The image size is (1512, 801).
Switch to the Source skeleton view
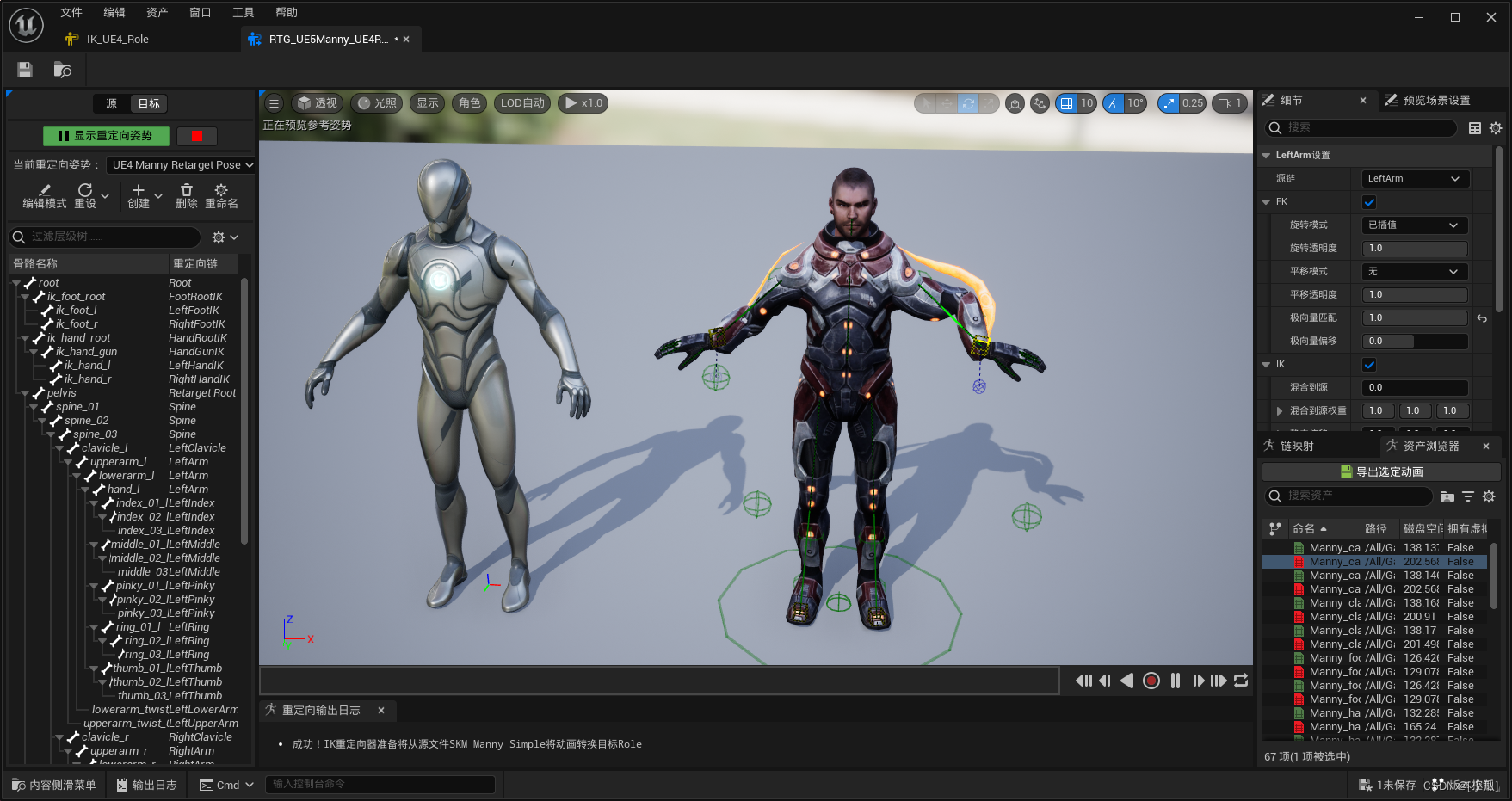point(111,104)
